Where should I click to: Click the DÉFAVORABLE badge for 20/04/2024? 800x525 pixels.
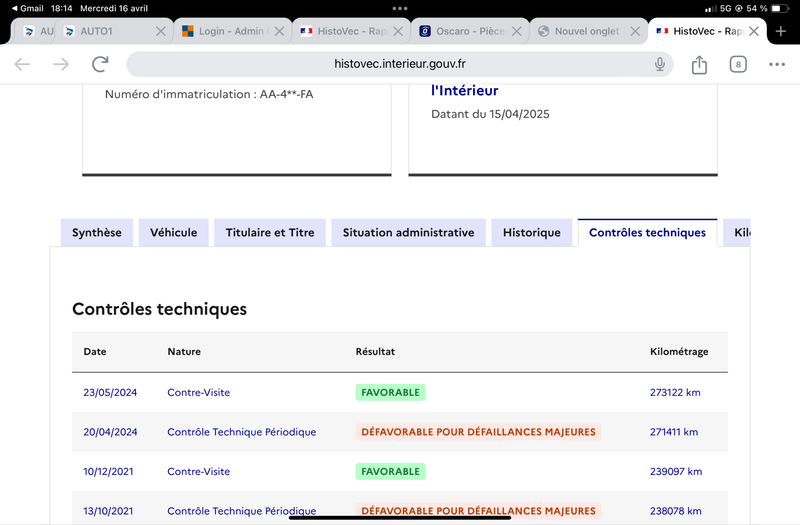[478, 432]
